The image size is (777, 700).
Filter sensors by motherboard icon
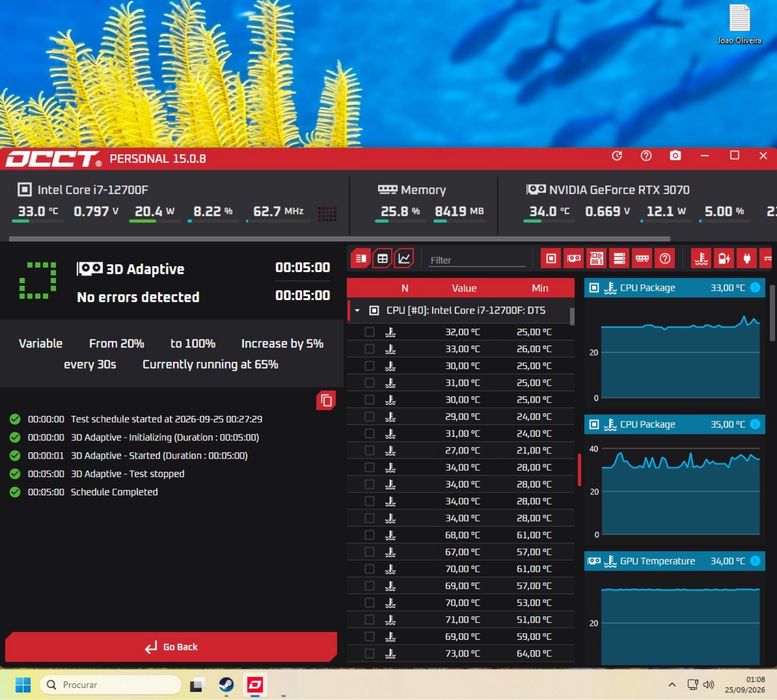[597, 259]
